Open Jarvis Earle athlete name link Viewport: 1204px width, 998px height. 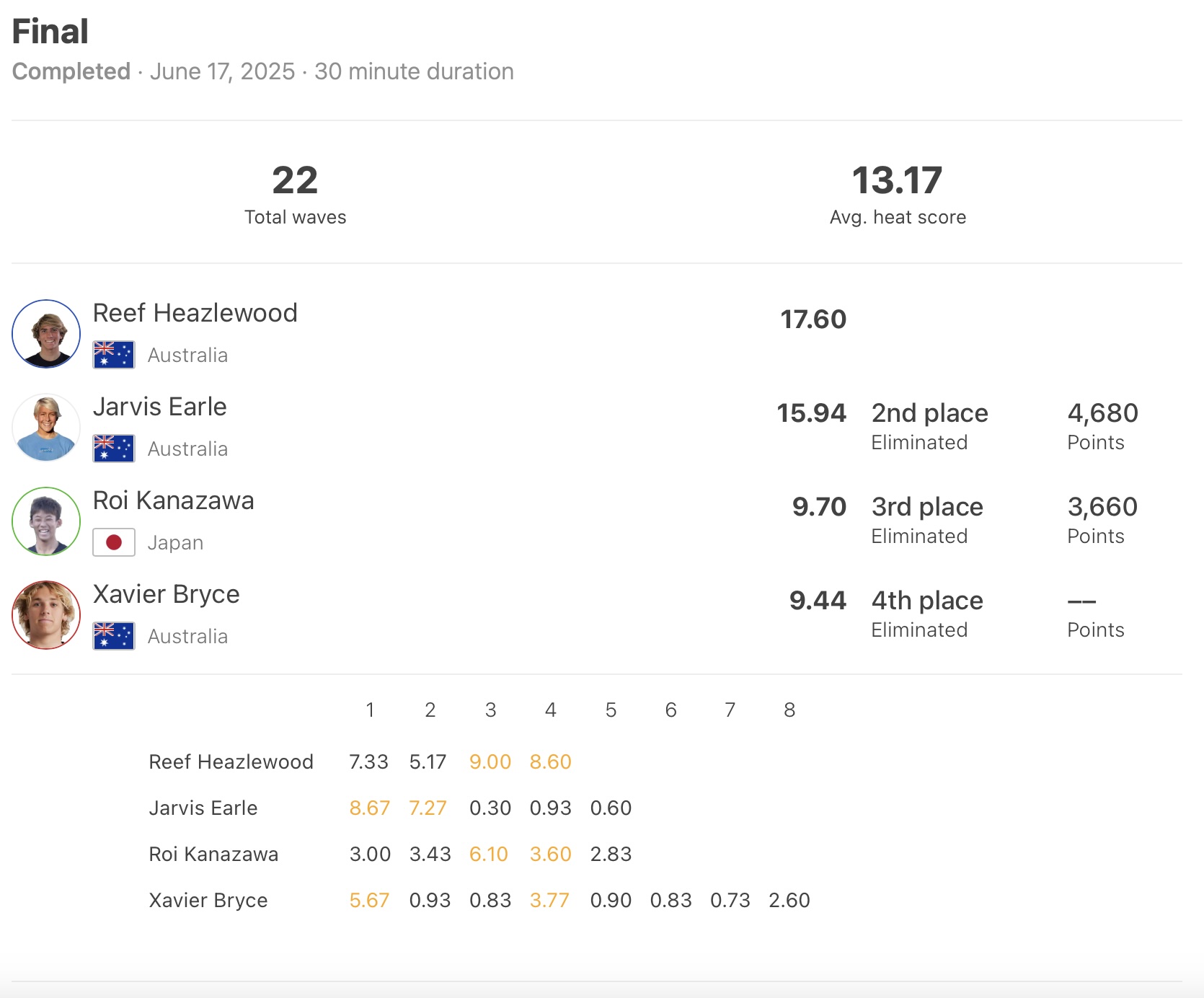(160, 407)
